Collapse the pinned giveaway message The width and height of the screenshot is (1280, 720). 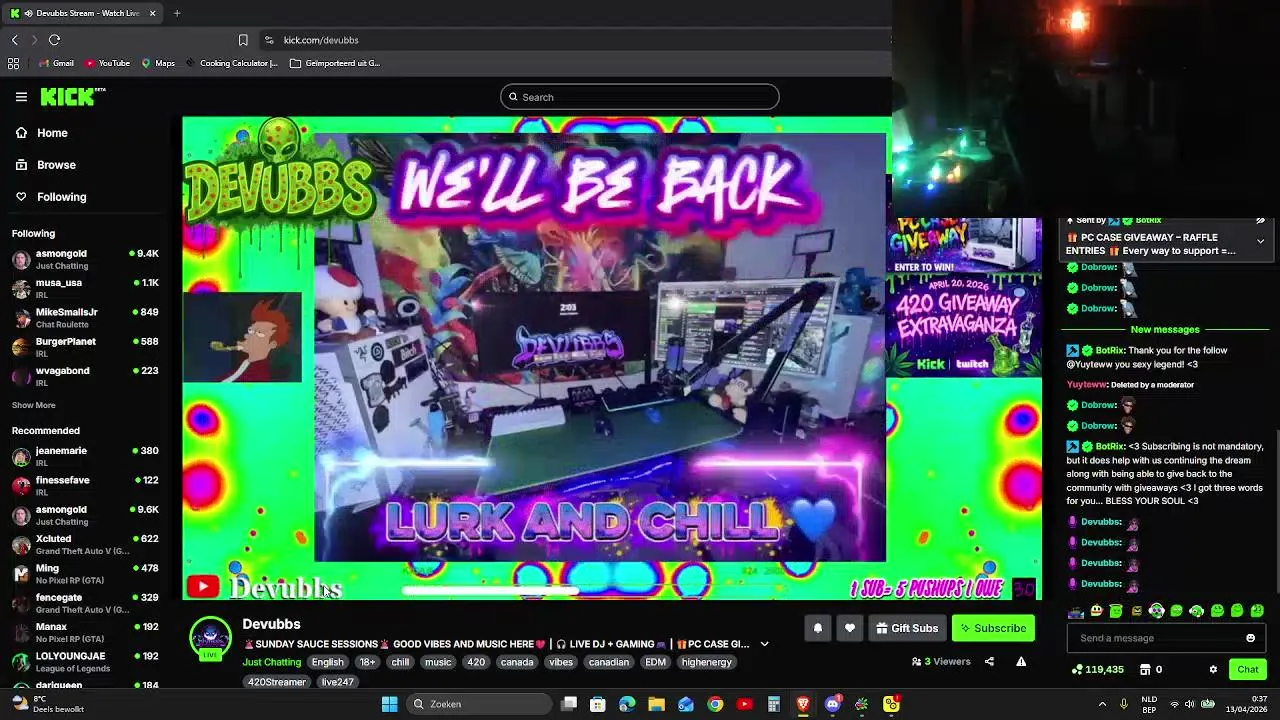coord(1260,241)
